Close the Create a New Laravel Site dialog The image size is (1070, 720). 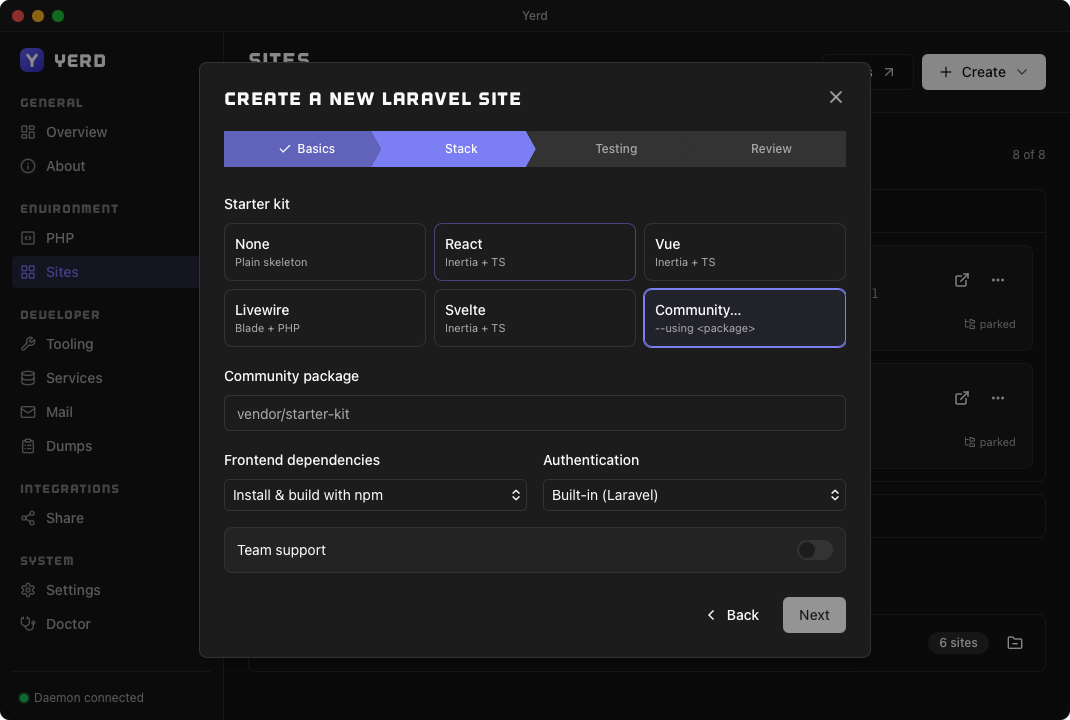[x=835, y=97]
